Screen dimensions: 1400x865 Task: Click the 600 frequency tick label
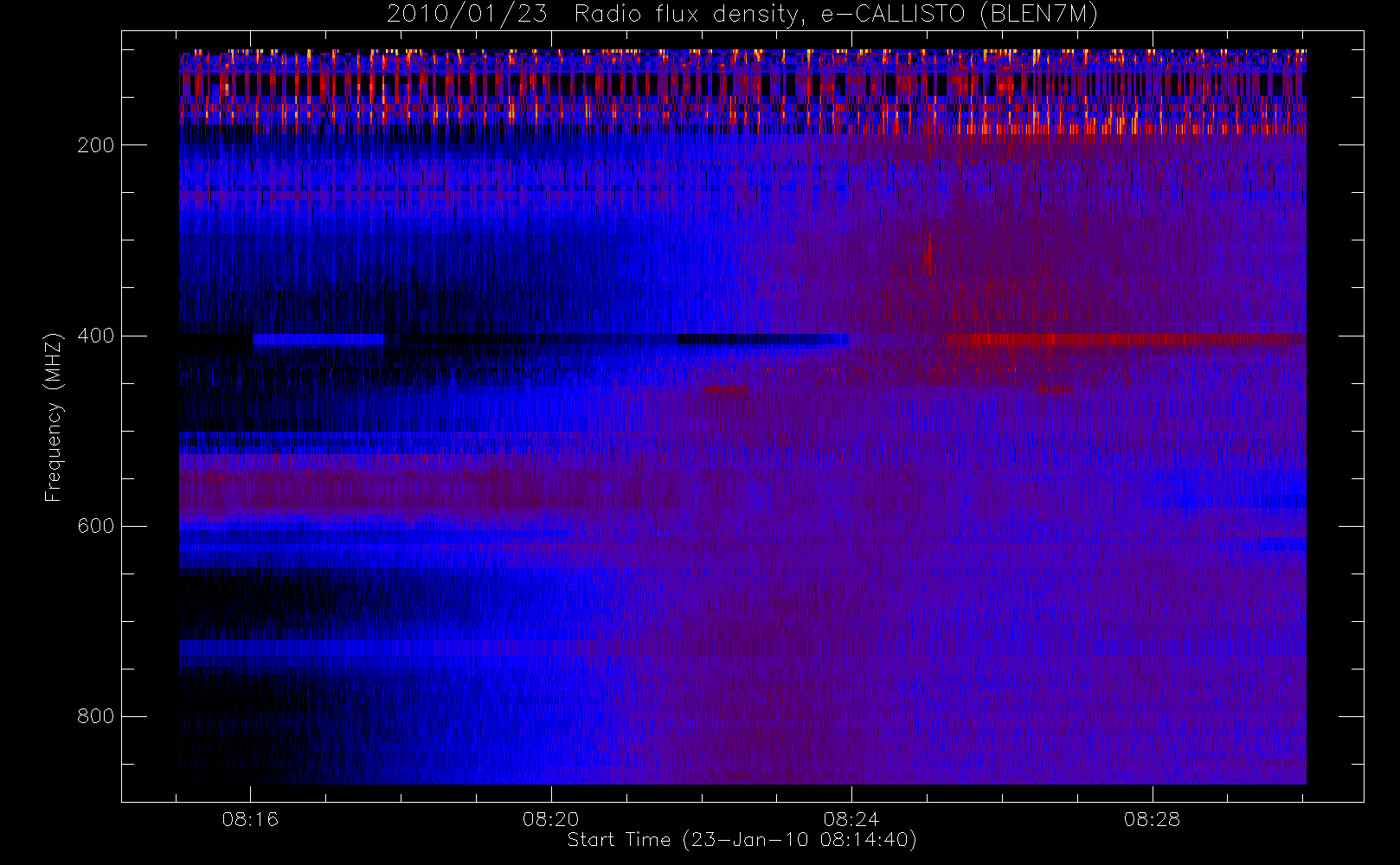[x=96, y=526]
